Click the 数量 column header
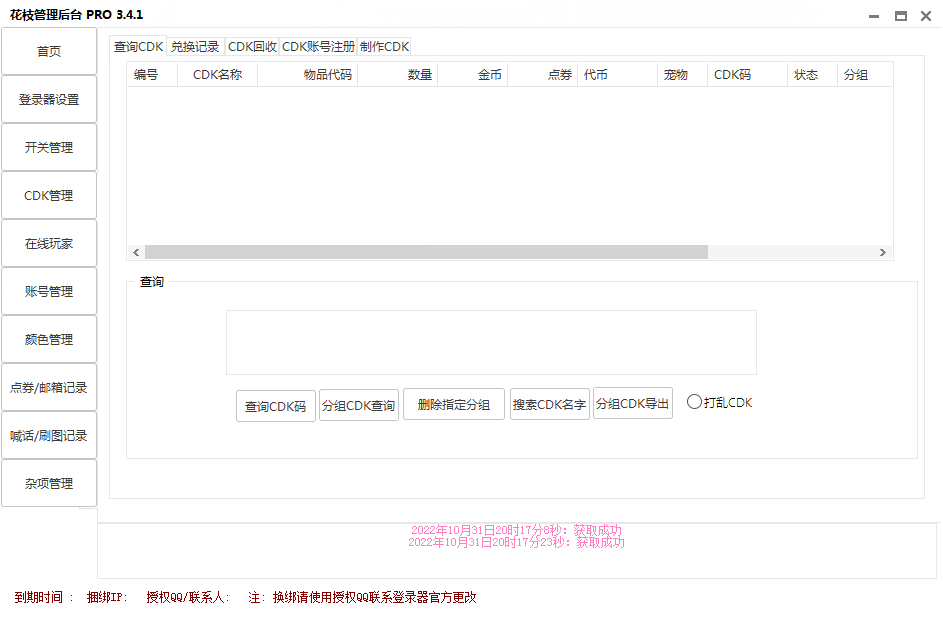This screenshot has height=617, width=943. (398, 75)
